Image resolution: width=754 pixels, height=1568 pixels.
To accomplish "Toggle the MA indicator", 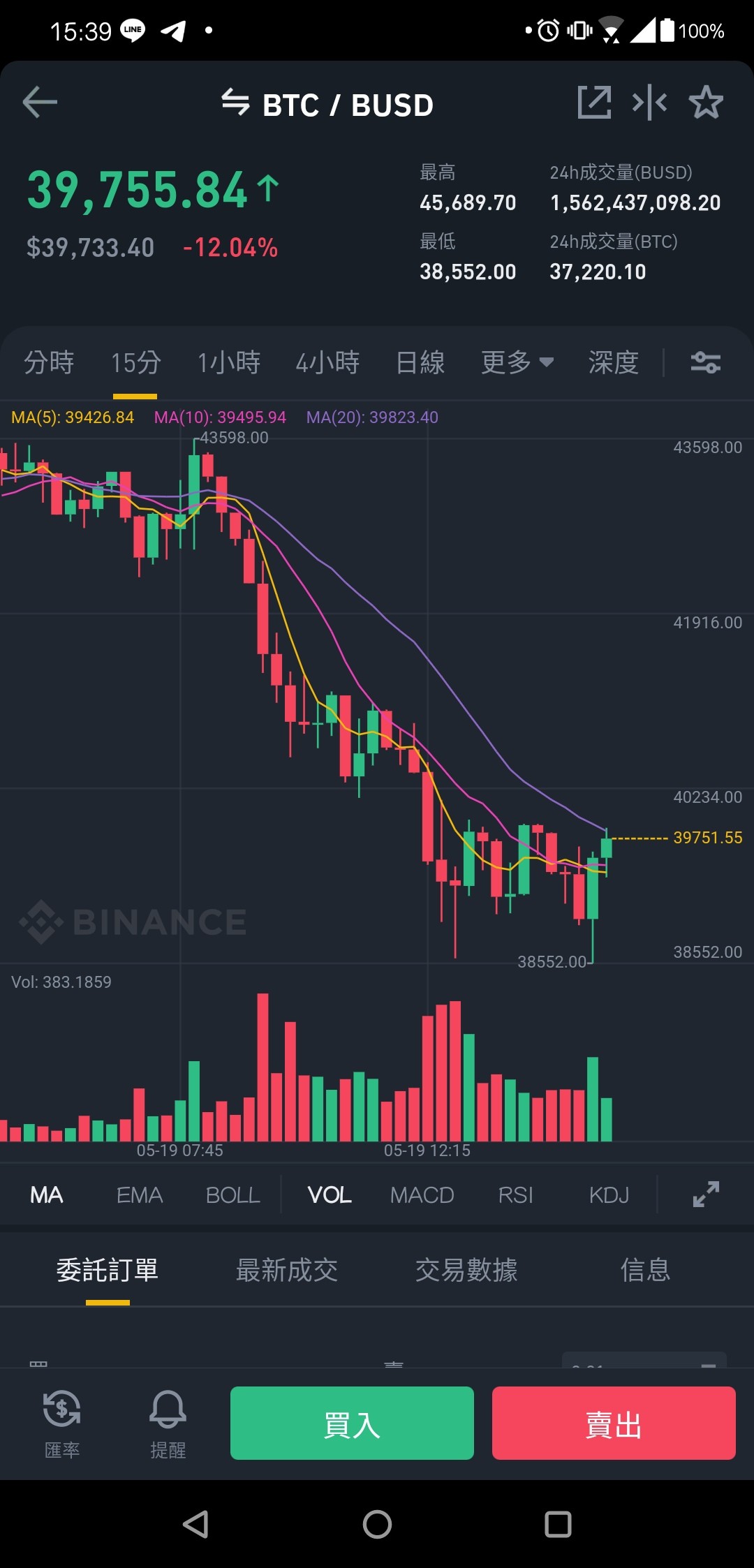I will [47, 1195].
